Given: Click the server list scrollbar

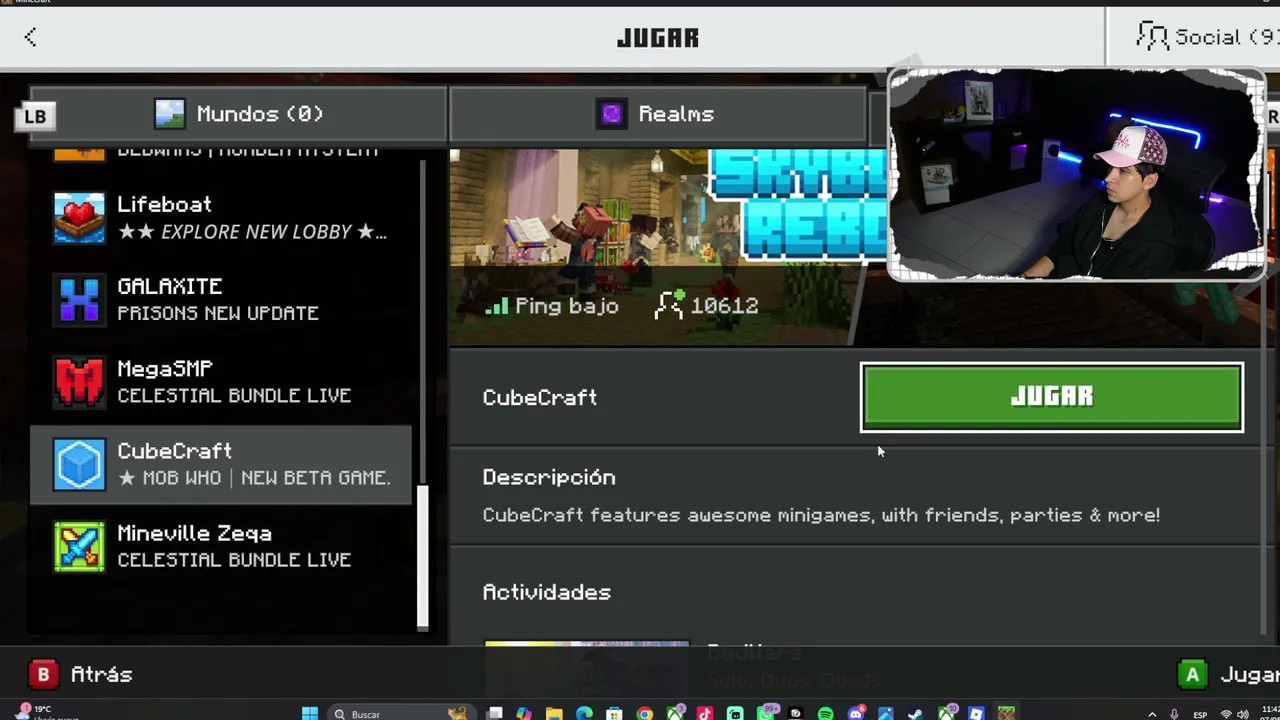Looking at the screenshot, I should point(423,556).
